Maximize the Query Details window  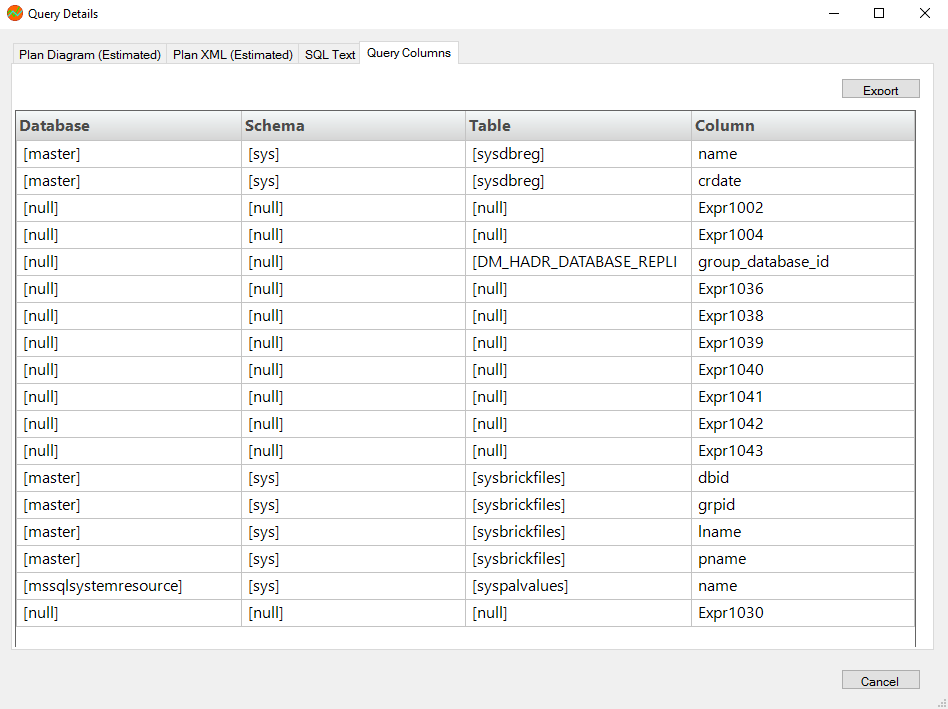(x=879, y=13)
